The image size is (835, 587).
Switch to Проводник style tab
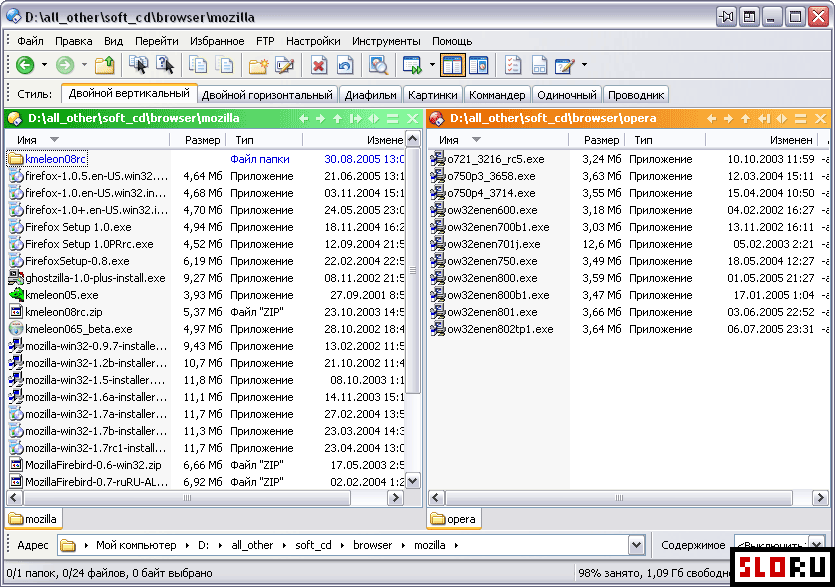(636, 95)
